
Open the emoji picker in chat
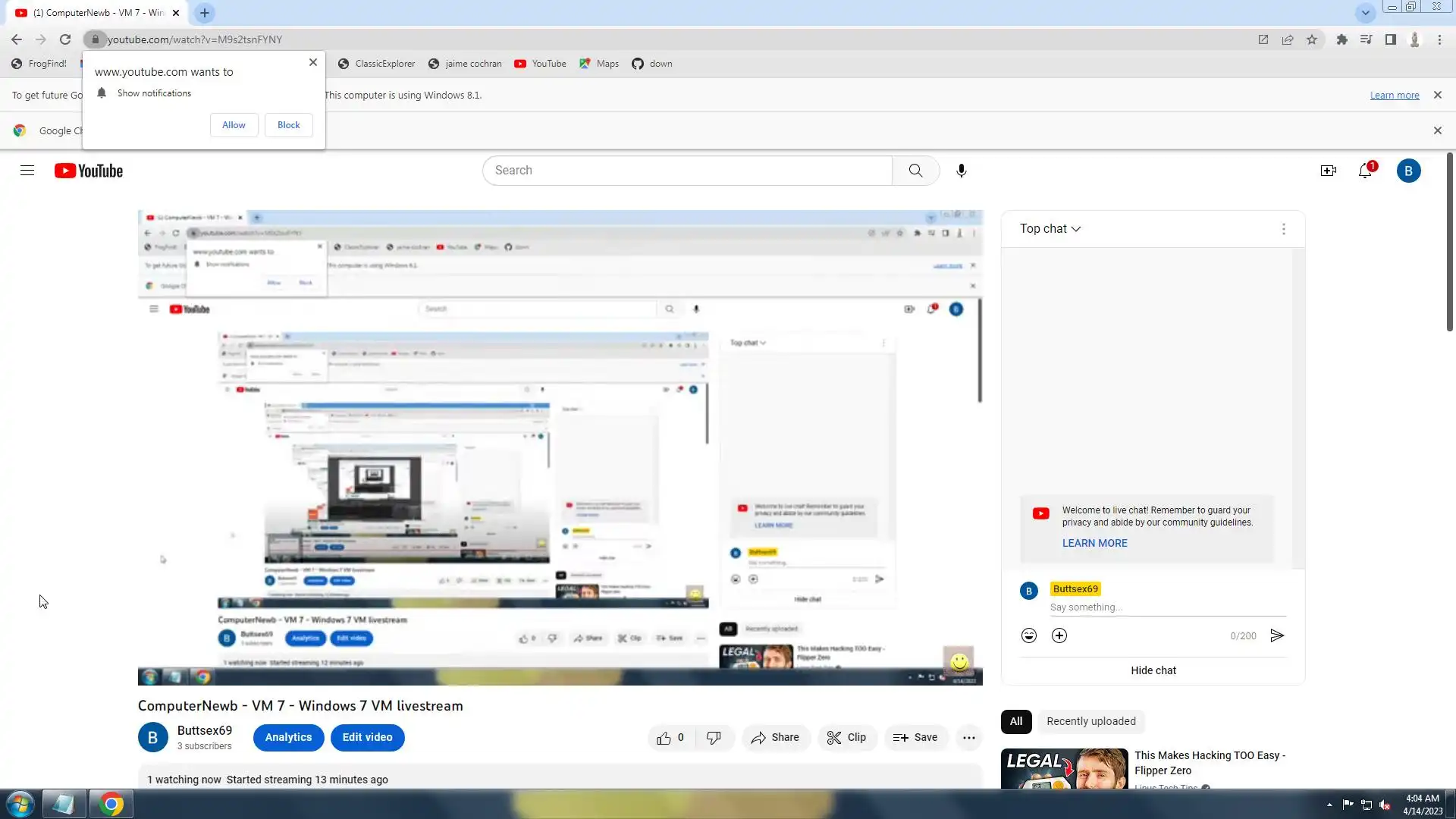1028,635
